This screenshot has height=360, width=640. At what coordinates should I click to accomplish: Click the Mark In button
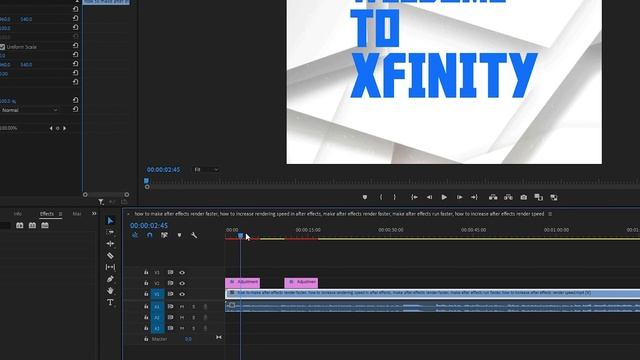tap(381, 197)
